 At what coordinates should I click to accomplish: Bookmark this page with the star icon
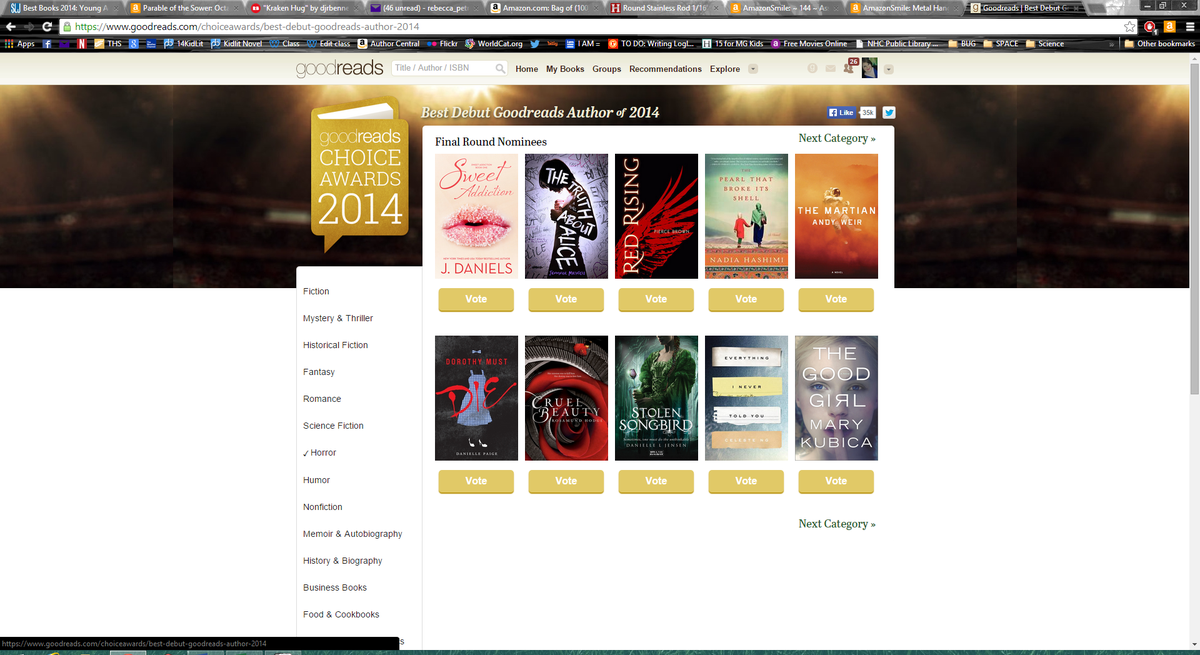(x=1130, y=27)
